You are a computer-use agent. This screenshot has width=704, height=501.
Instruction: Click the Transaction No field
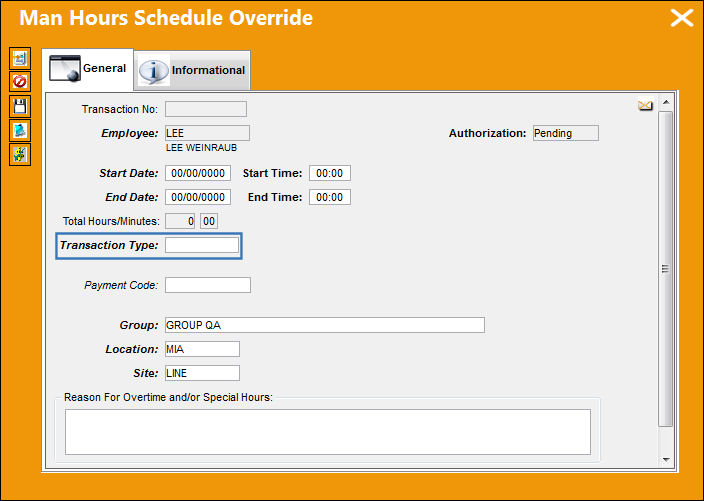click(206, 109)
